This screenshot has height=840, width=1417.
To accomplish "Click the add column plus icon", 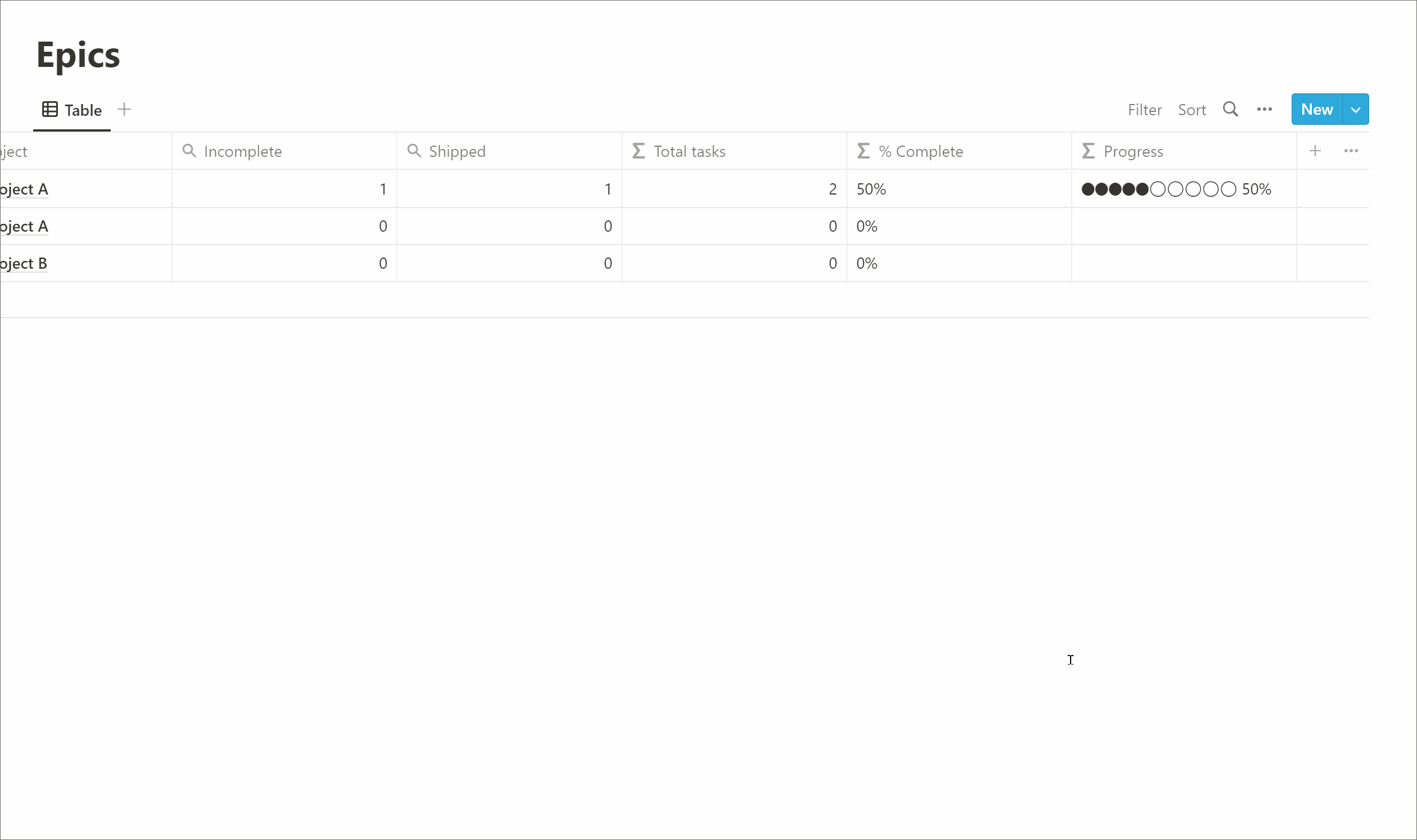I will click(x=1315, y=151).
